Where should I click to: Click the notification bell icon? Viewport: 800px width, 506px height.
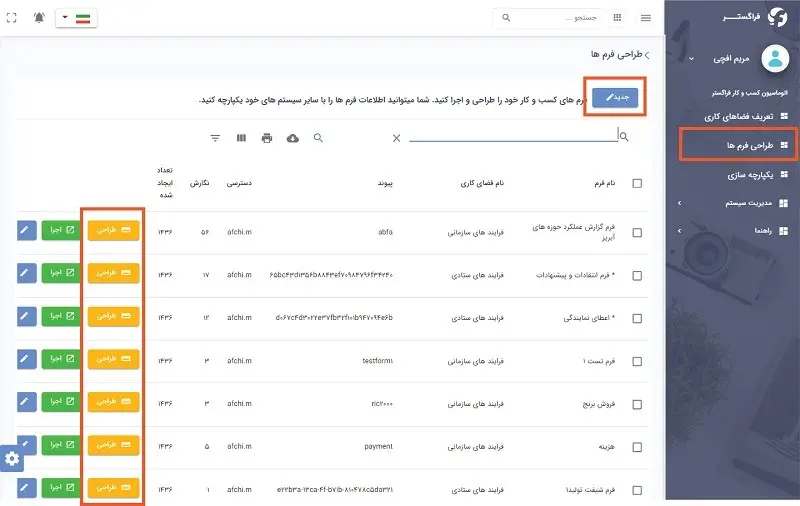click(39, 18)
